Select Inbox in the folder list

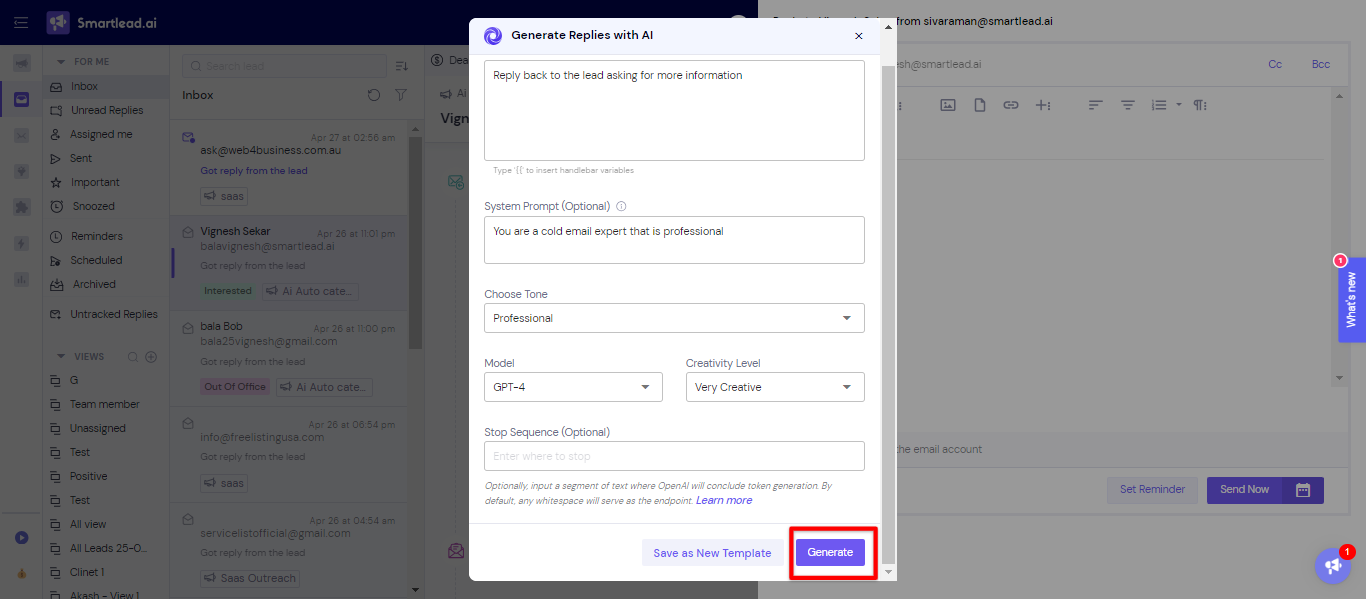point(105,87)
